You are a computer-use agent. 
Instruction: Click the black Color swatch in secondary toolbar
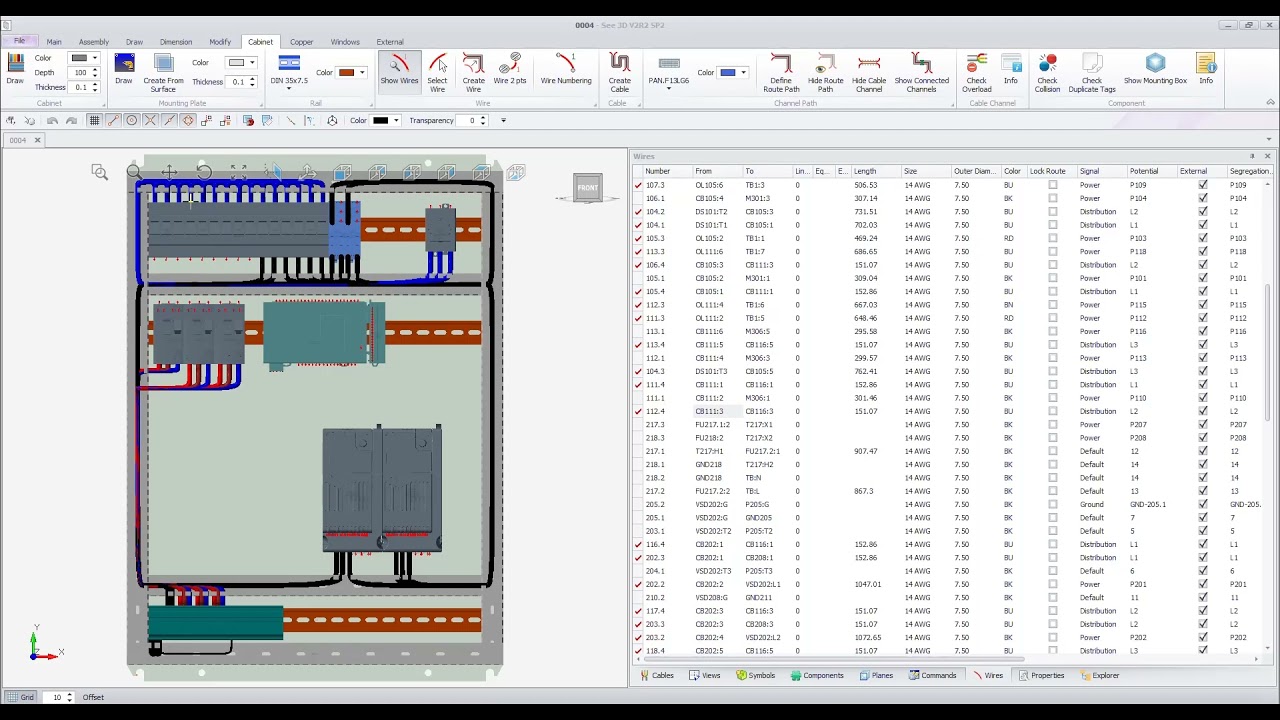pos(381,120)
